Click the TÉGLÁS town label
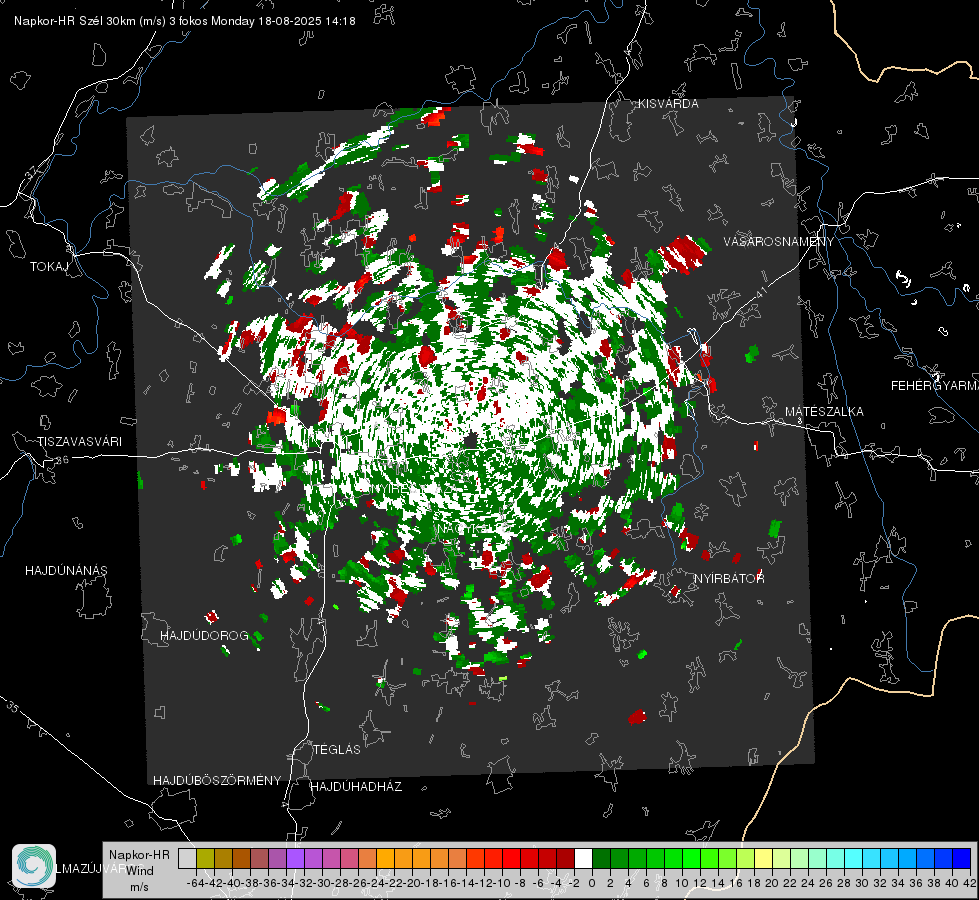Viewport: 979px width, 900px height. (337, 749)
